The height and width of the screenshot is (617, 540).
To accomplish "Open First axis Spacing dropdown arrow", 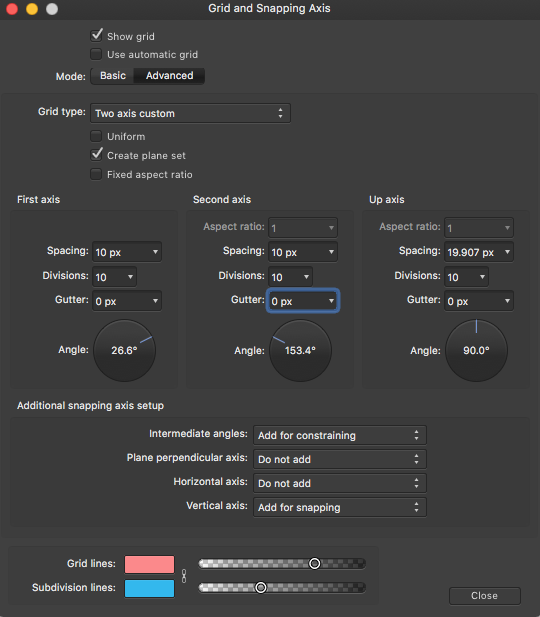I will tap(155, 252).
